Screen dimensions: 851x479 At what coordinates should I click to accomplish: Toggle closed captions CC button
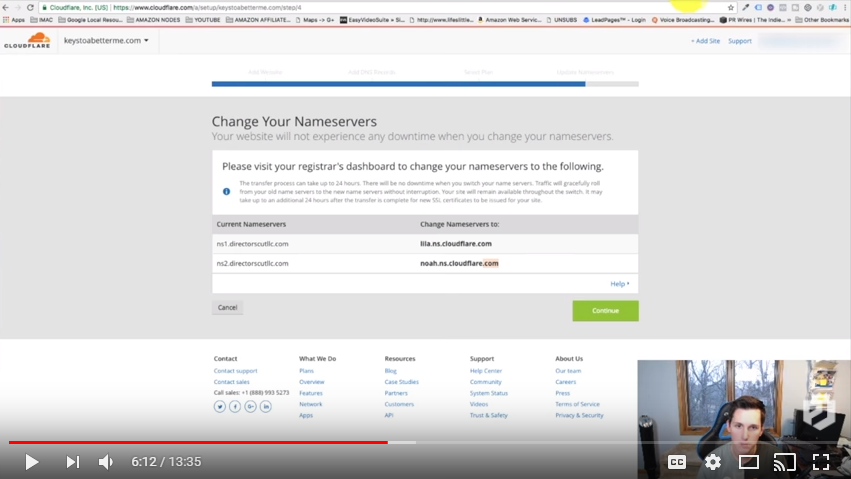click(x=676, y=462)
